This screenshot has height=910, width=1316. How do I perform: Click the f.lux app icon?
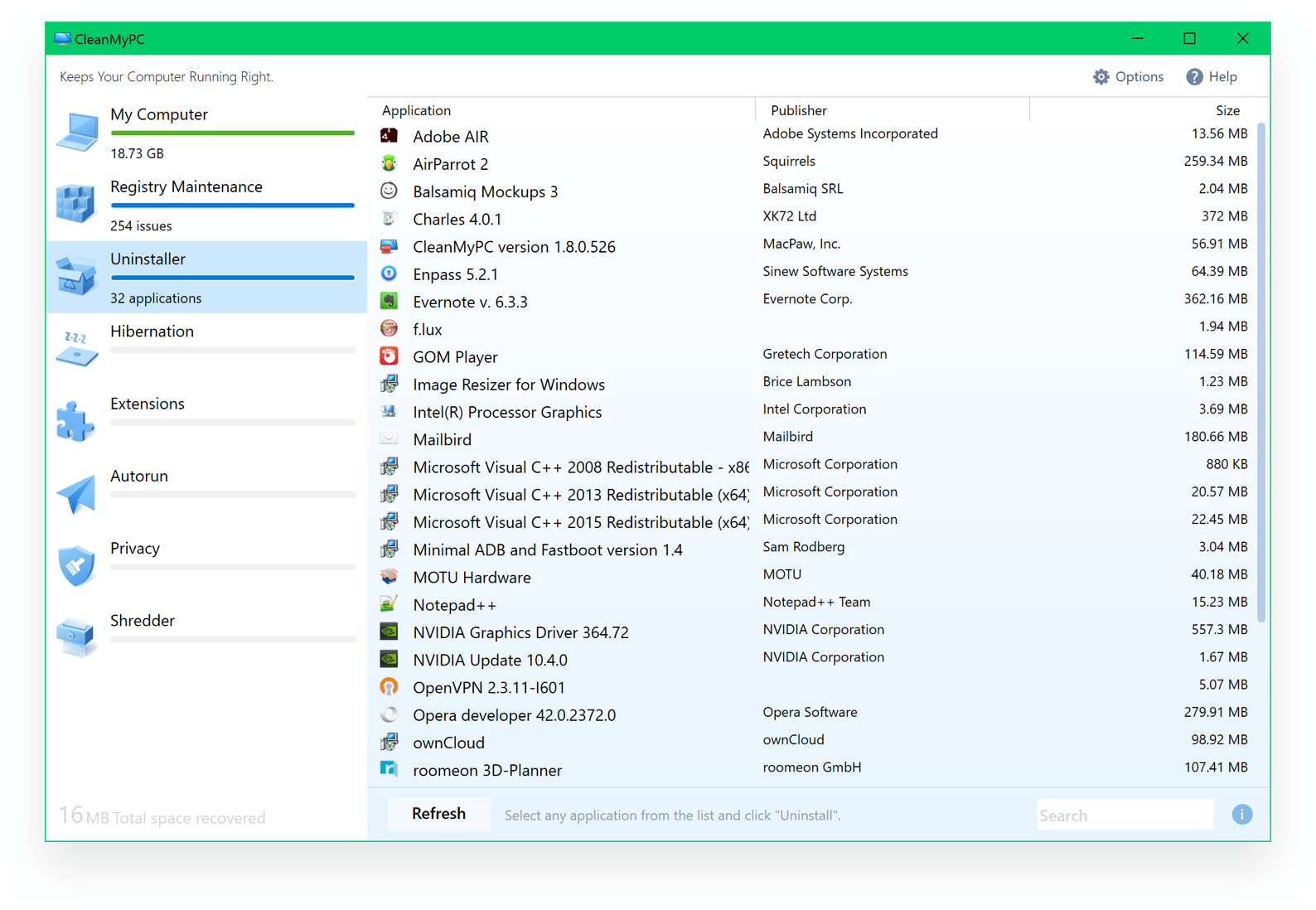click(389, 328)
